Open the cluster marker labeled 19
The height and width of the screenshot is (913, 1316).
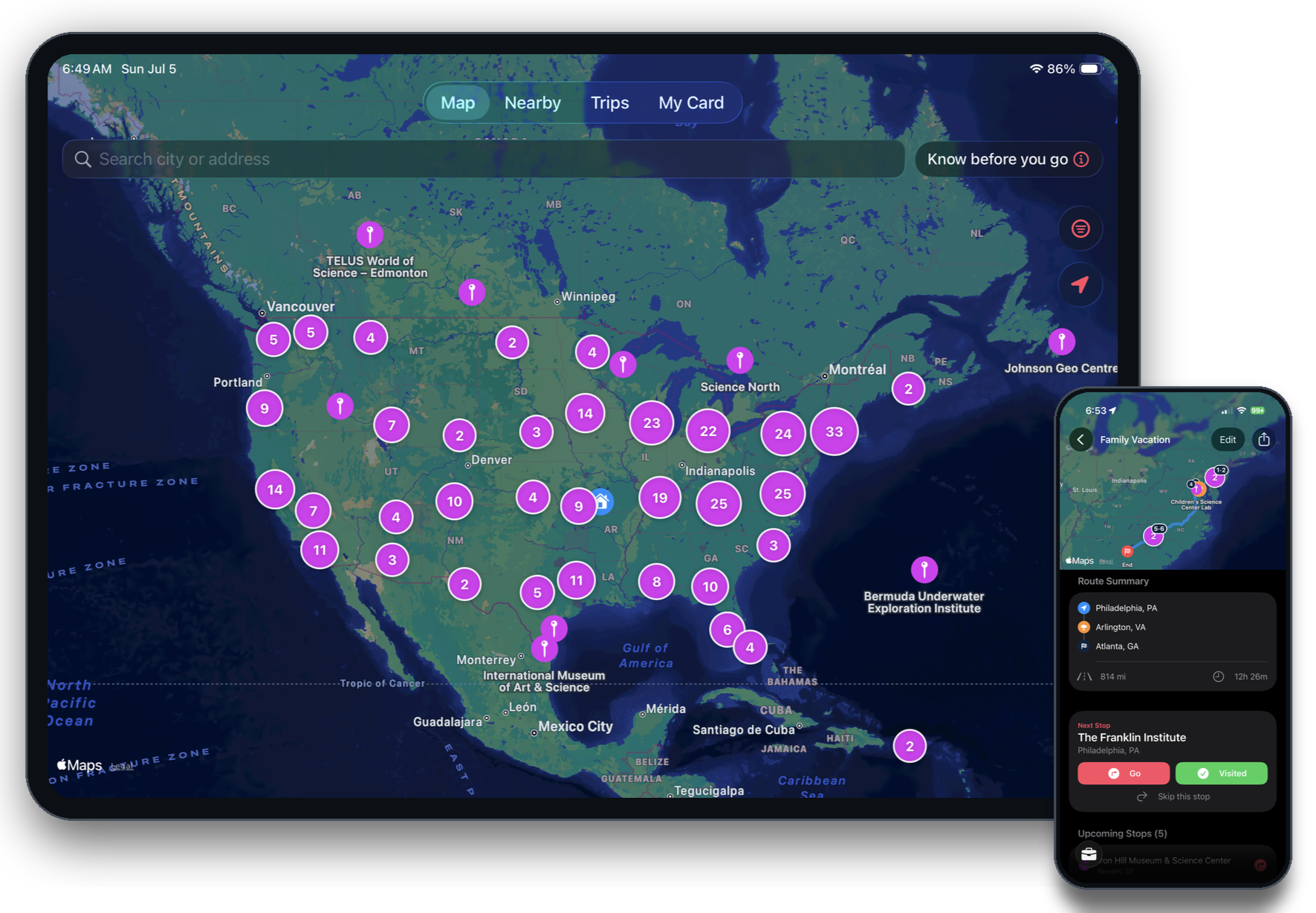[660, 498]
